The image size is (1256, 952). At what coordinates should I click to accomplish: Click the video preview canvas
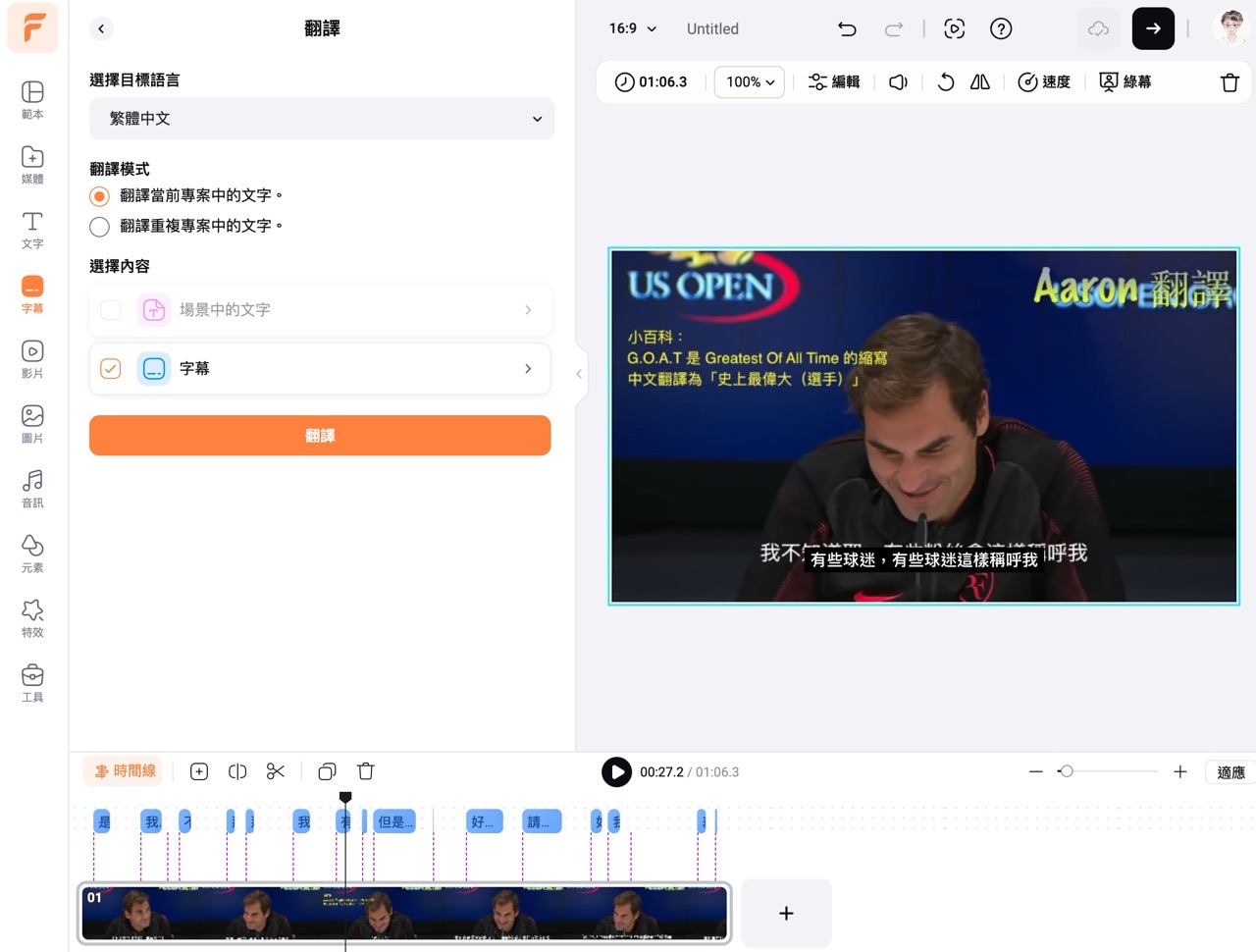coord(923,426)
